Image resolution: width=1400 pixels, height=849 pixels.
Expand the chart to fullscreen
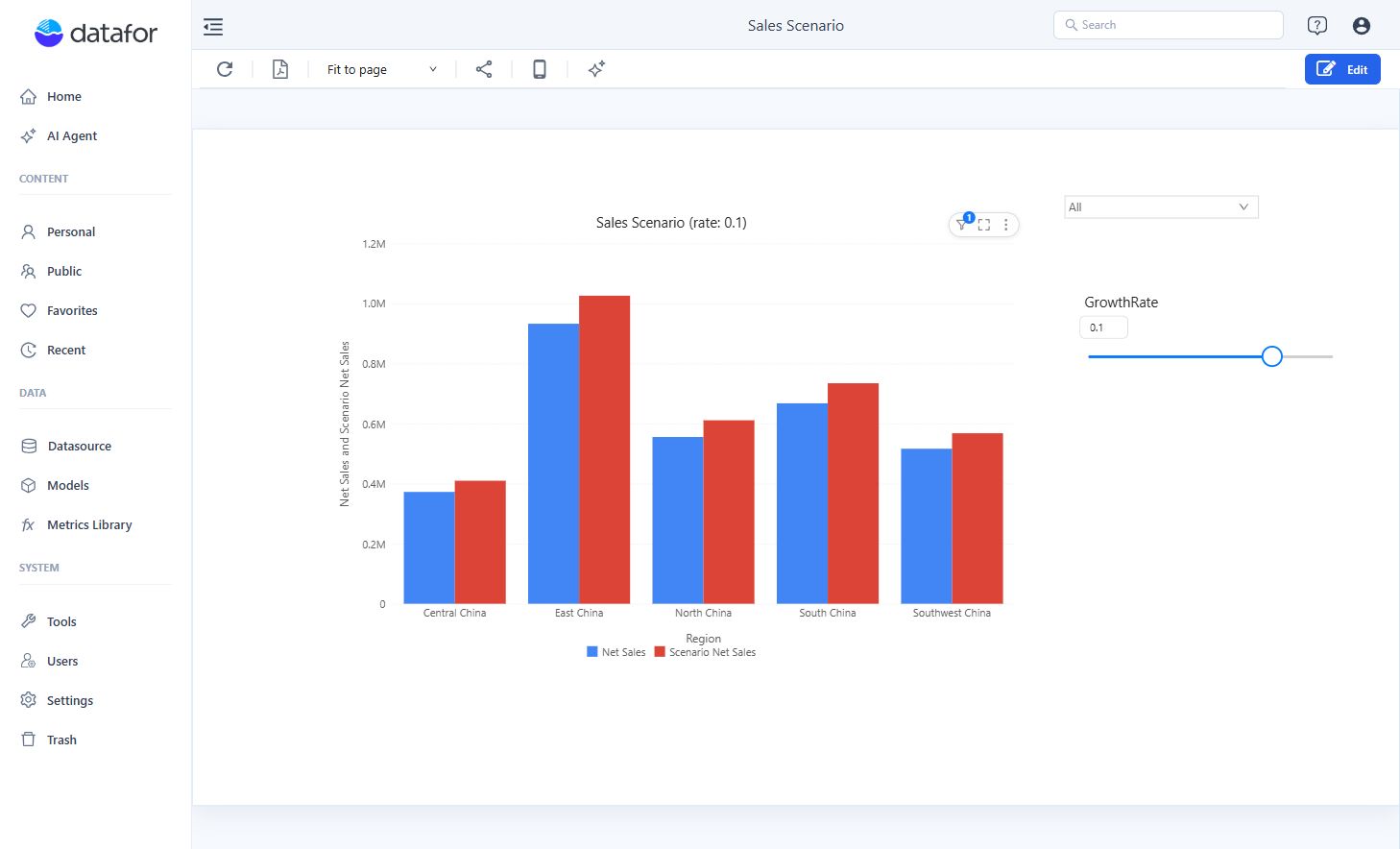click(x=984, y=225)
